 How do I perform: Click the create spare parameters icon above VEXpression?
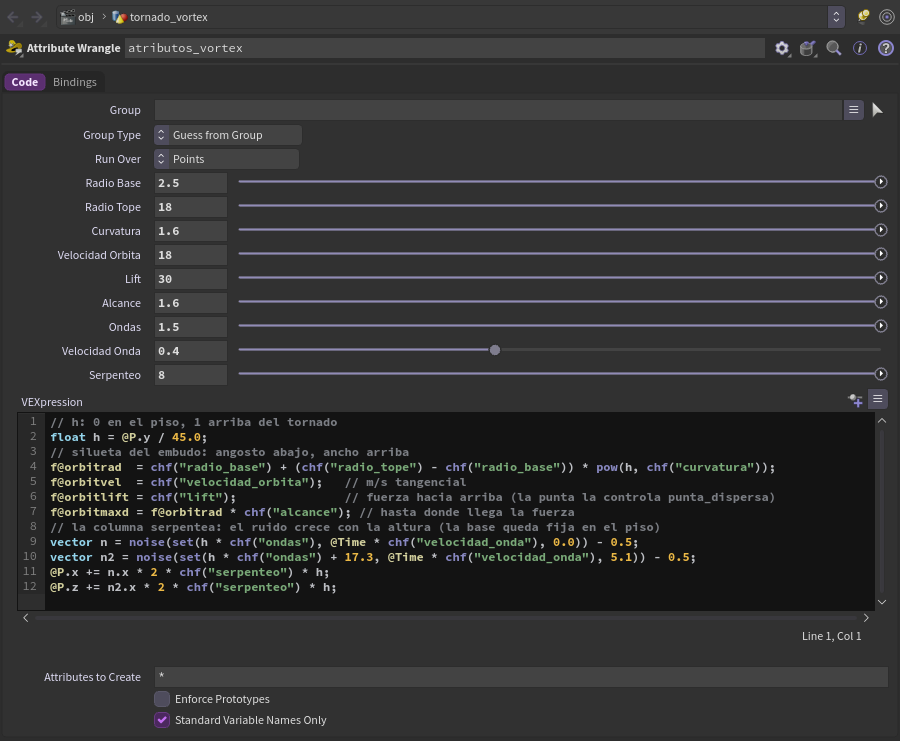(x=855, y=399)
